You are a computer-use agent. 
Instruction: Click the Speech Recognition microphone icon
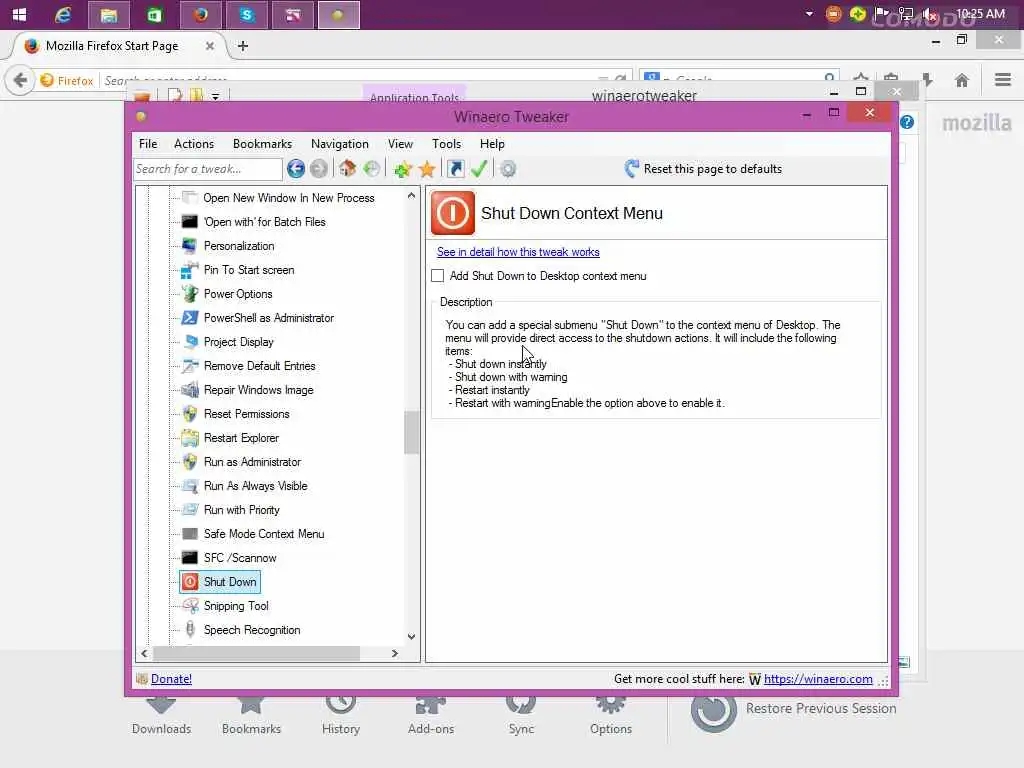click(189, 630)
